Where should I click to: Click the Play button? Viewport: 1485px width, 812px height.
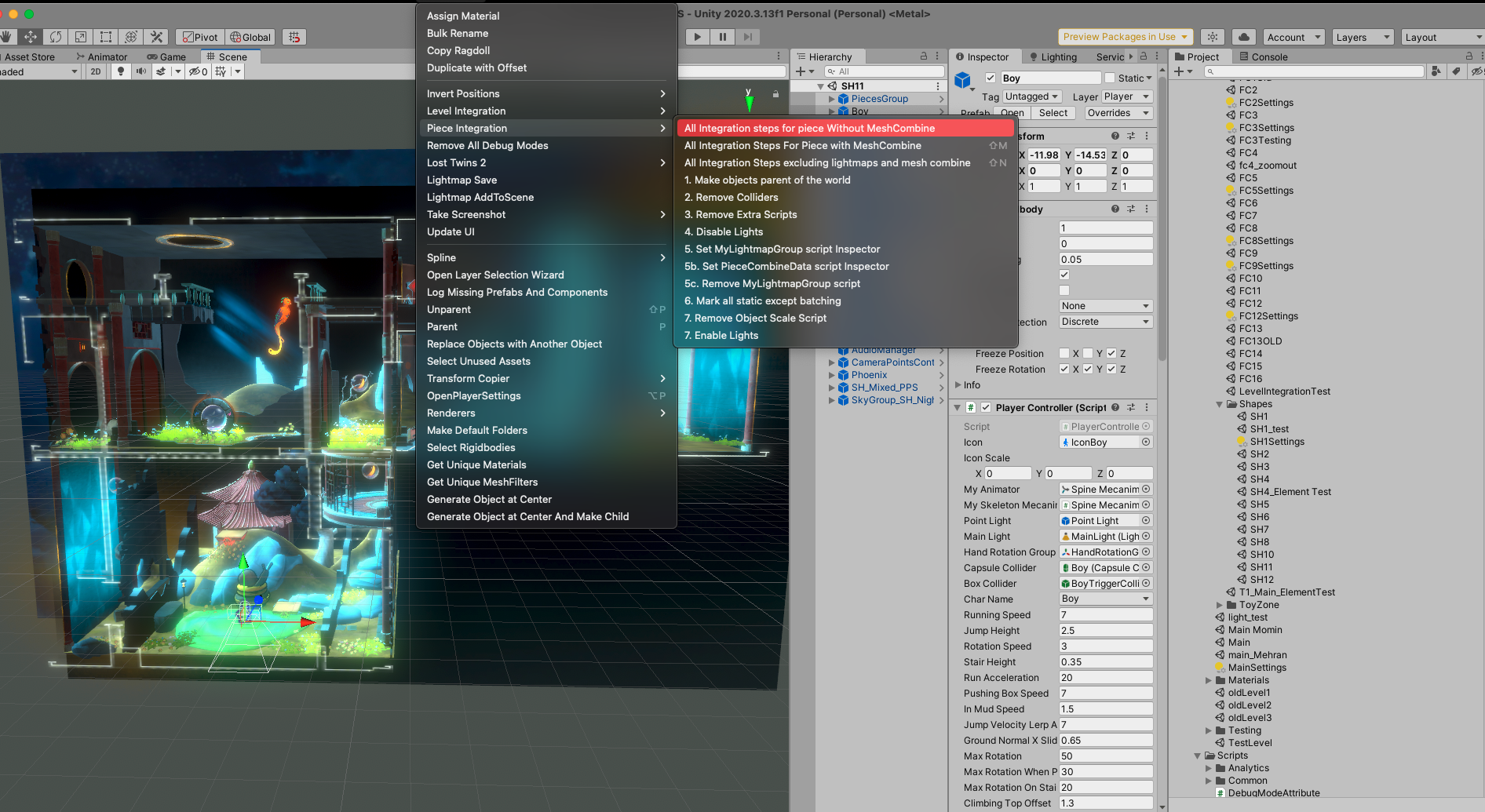pos(697,37)
